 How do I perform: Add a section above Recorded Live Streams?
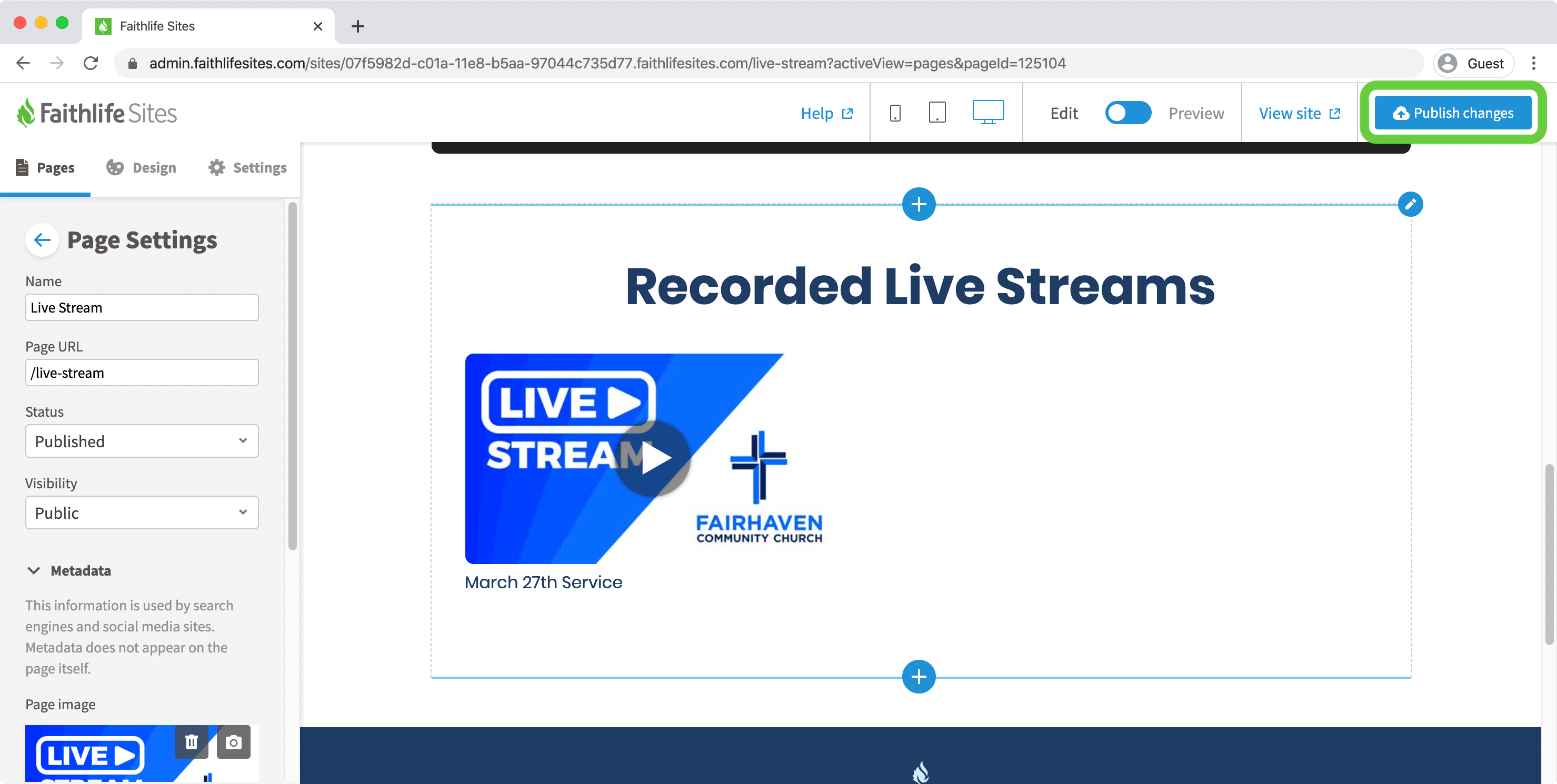pyautogui.click(x=919, y=204)
